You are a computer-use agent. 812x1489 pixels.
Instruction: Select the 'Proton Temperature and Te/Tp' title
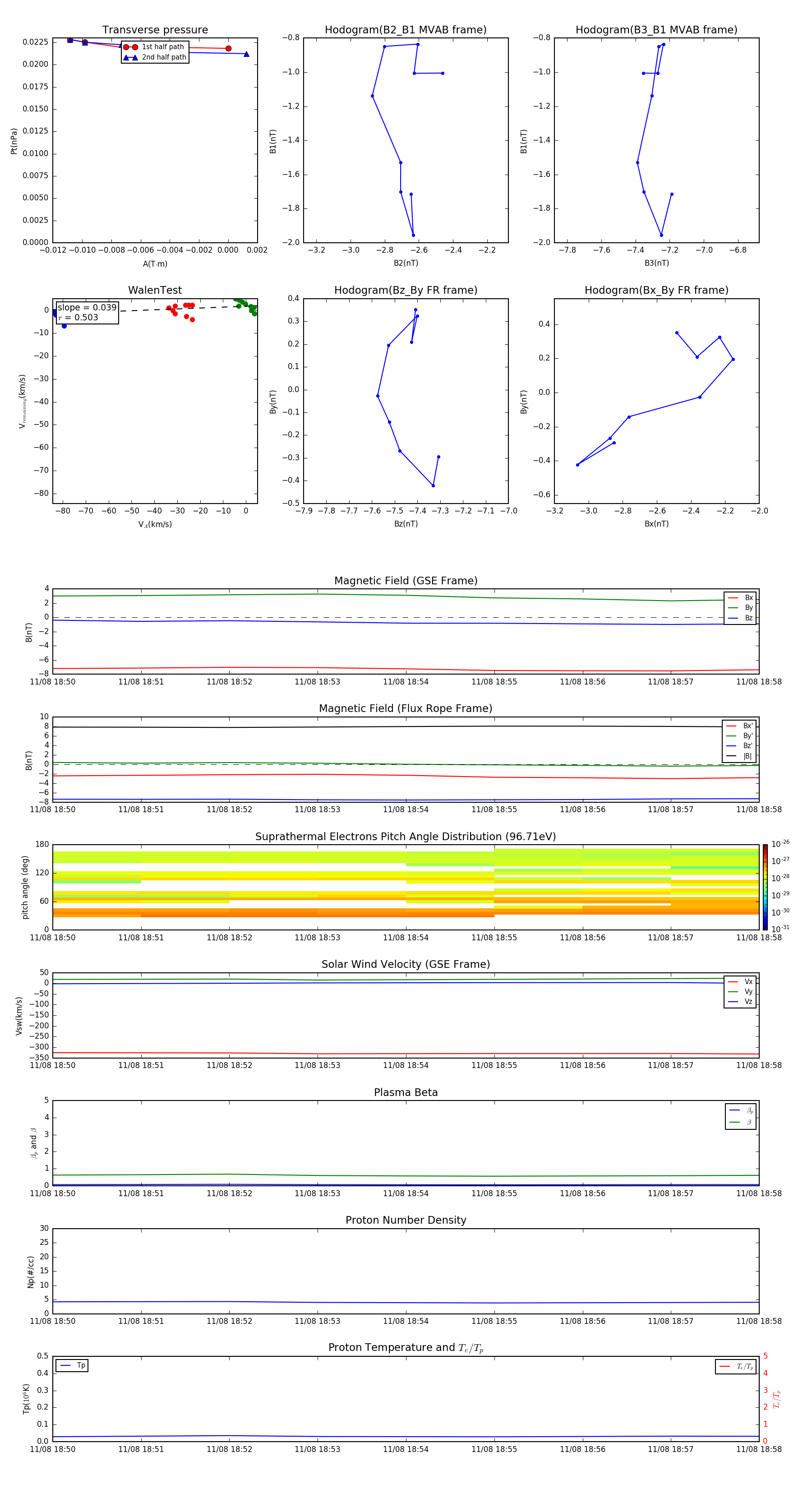[406, 1348]
